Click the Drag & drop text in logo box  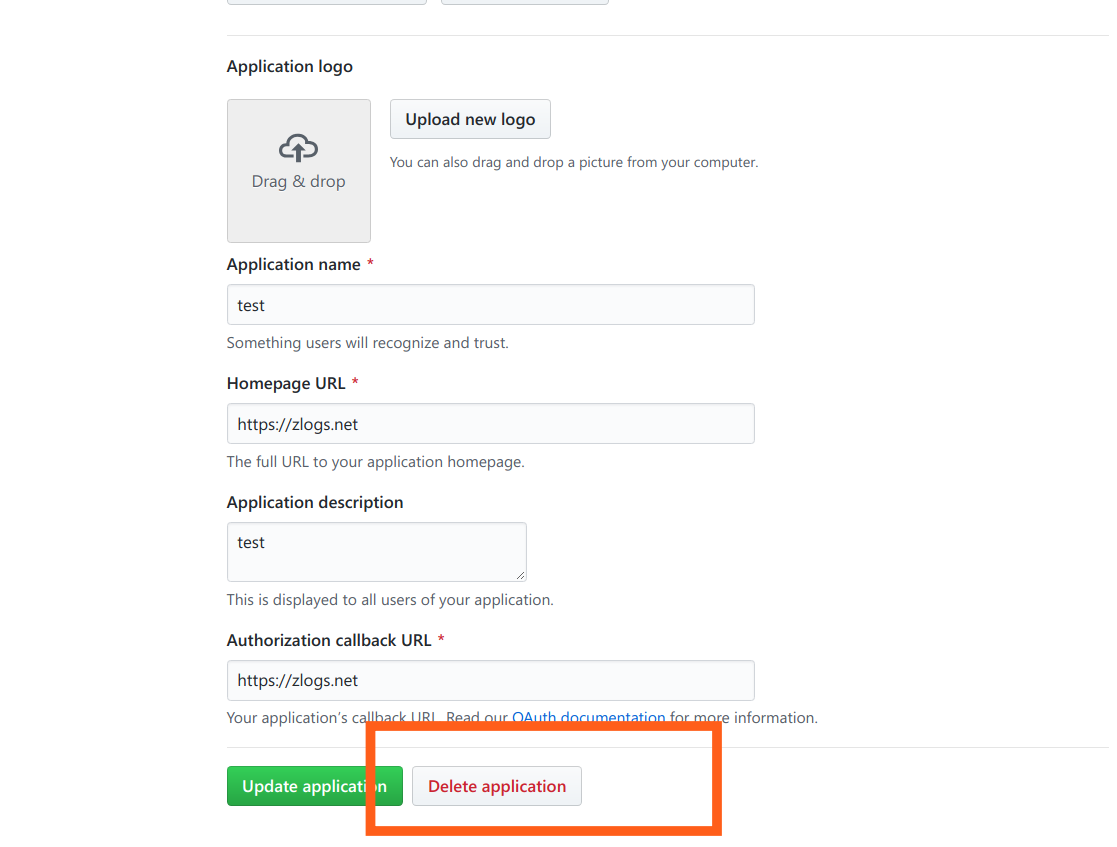(298, 182)
